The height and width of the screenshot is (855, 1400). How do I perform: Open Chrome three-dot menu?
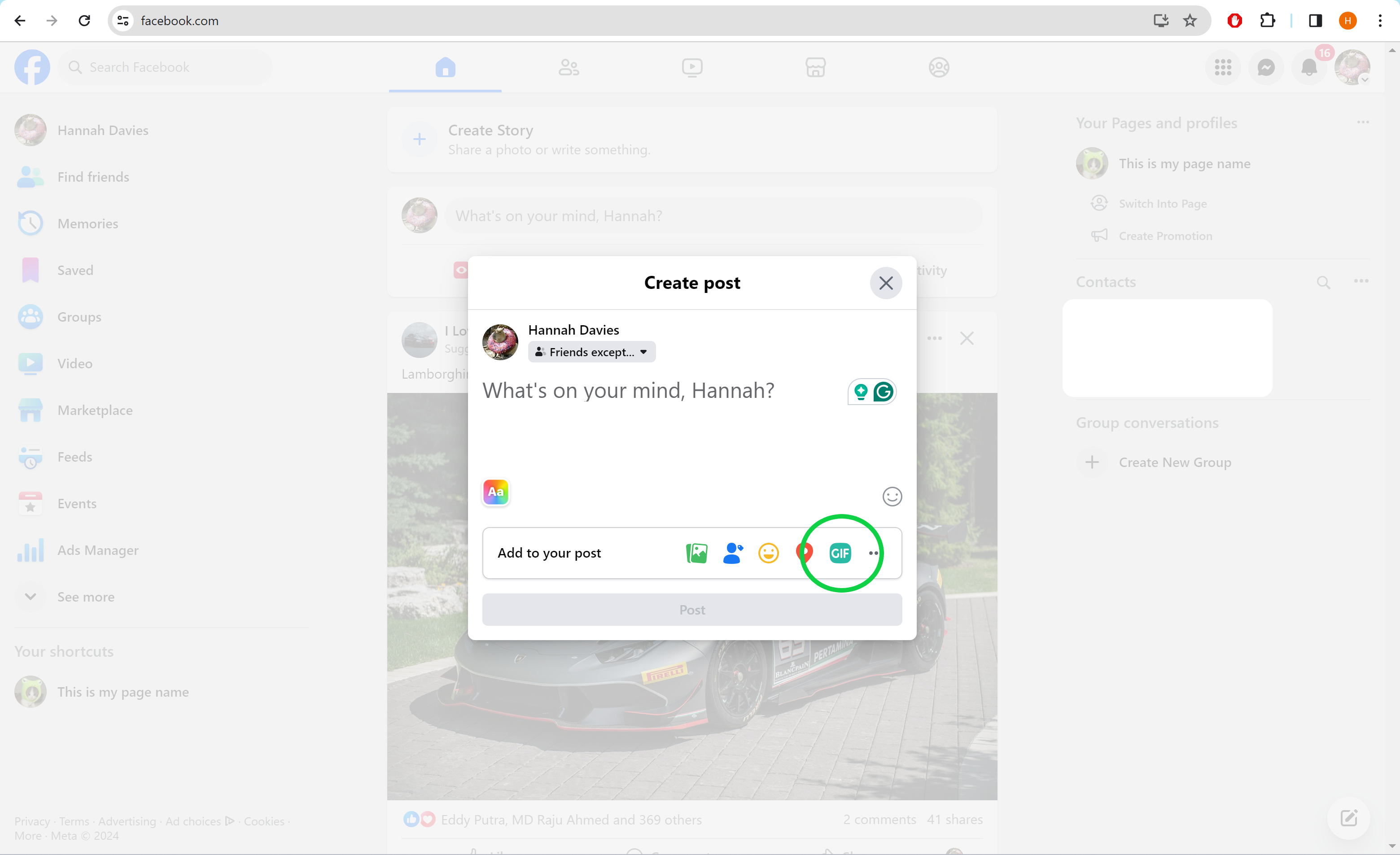tap(1380, 21)
